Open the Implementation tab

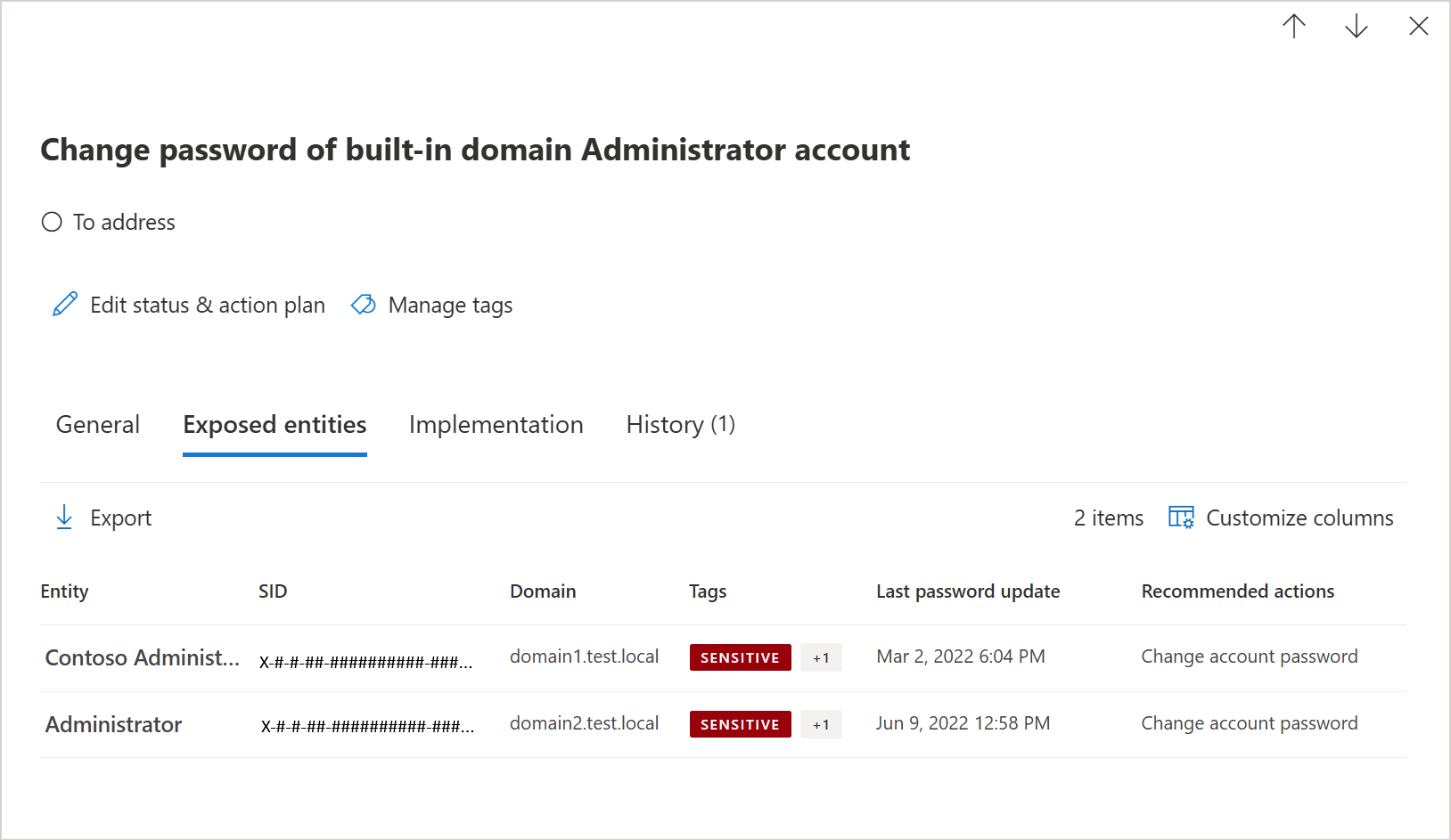tap(496, 425)
